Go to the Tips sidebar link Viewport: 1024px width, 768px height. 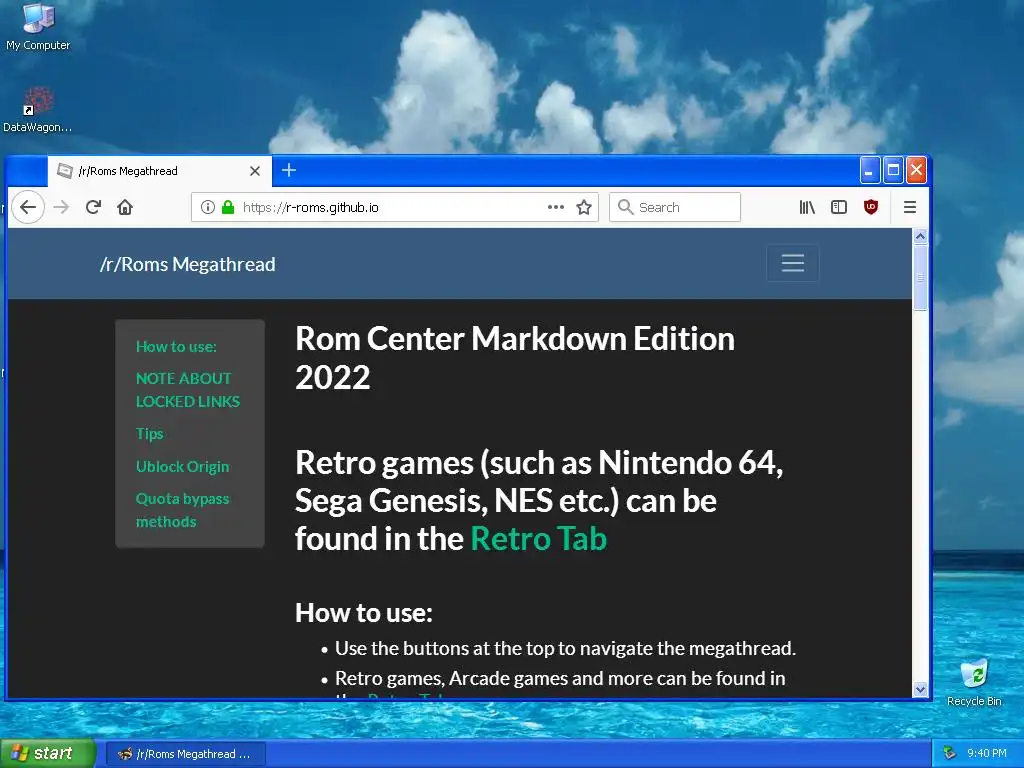[x=150, y=434]
